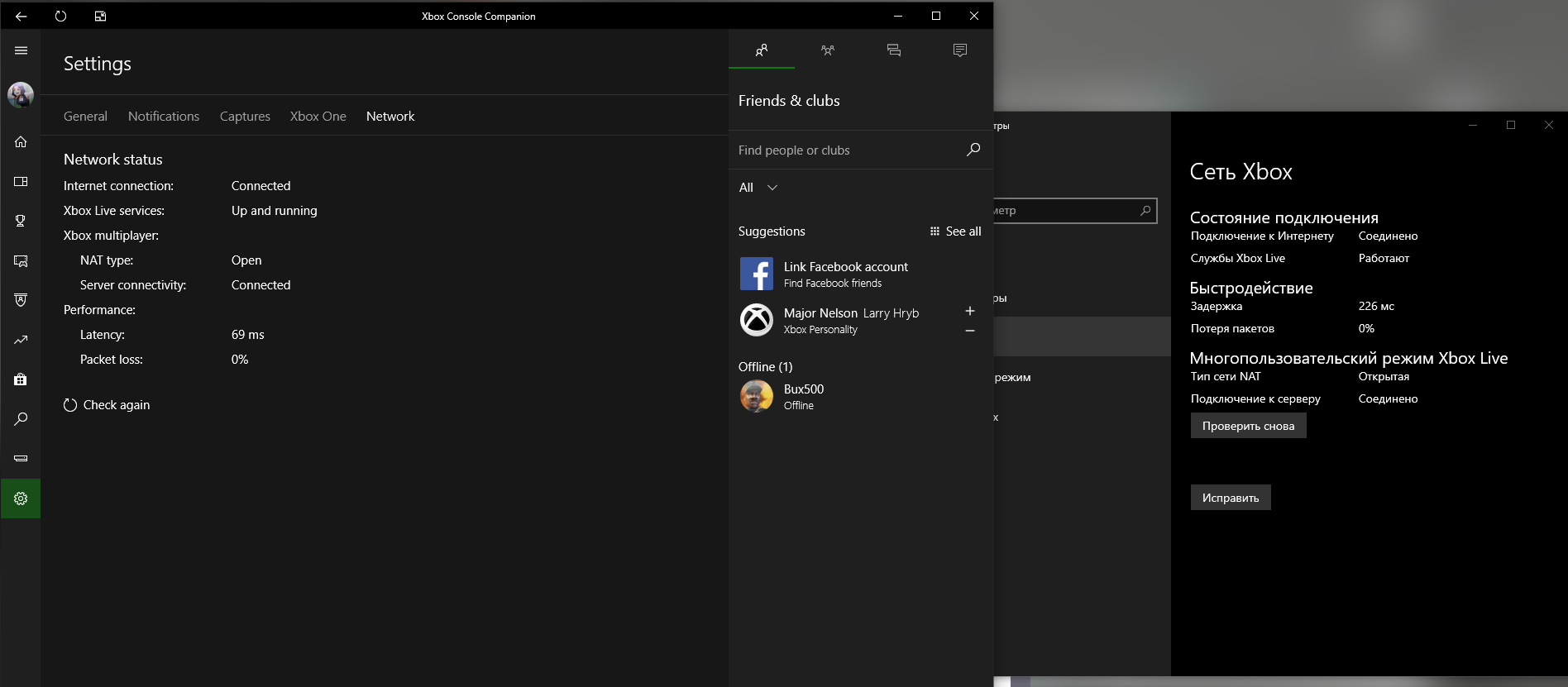1568x687 pixels.
Task: Click the Открытая NAT value
Action: click(1384, 376)
